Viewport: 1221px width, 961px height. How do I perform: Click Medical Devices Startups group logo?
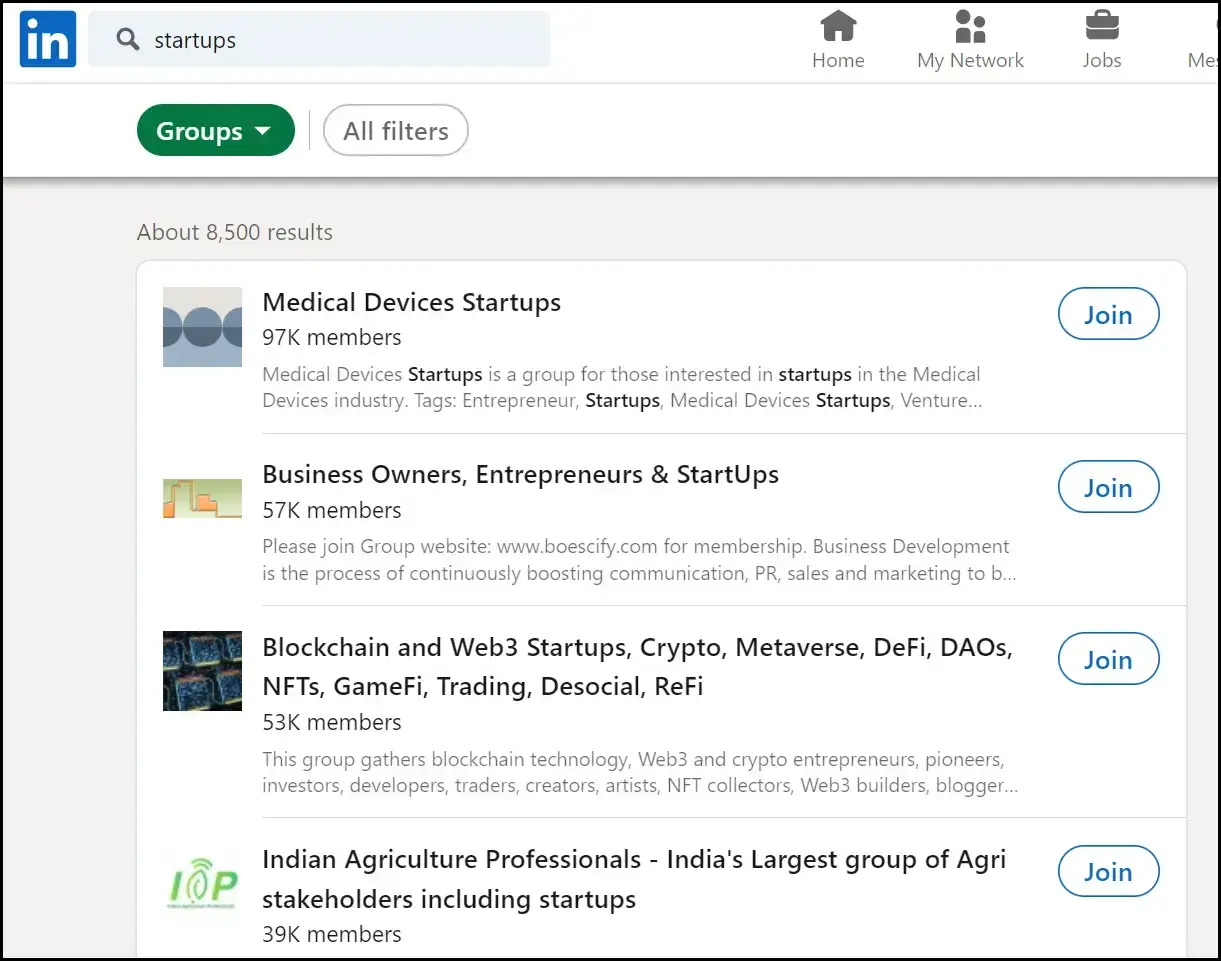point(202,327)
